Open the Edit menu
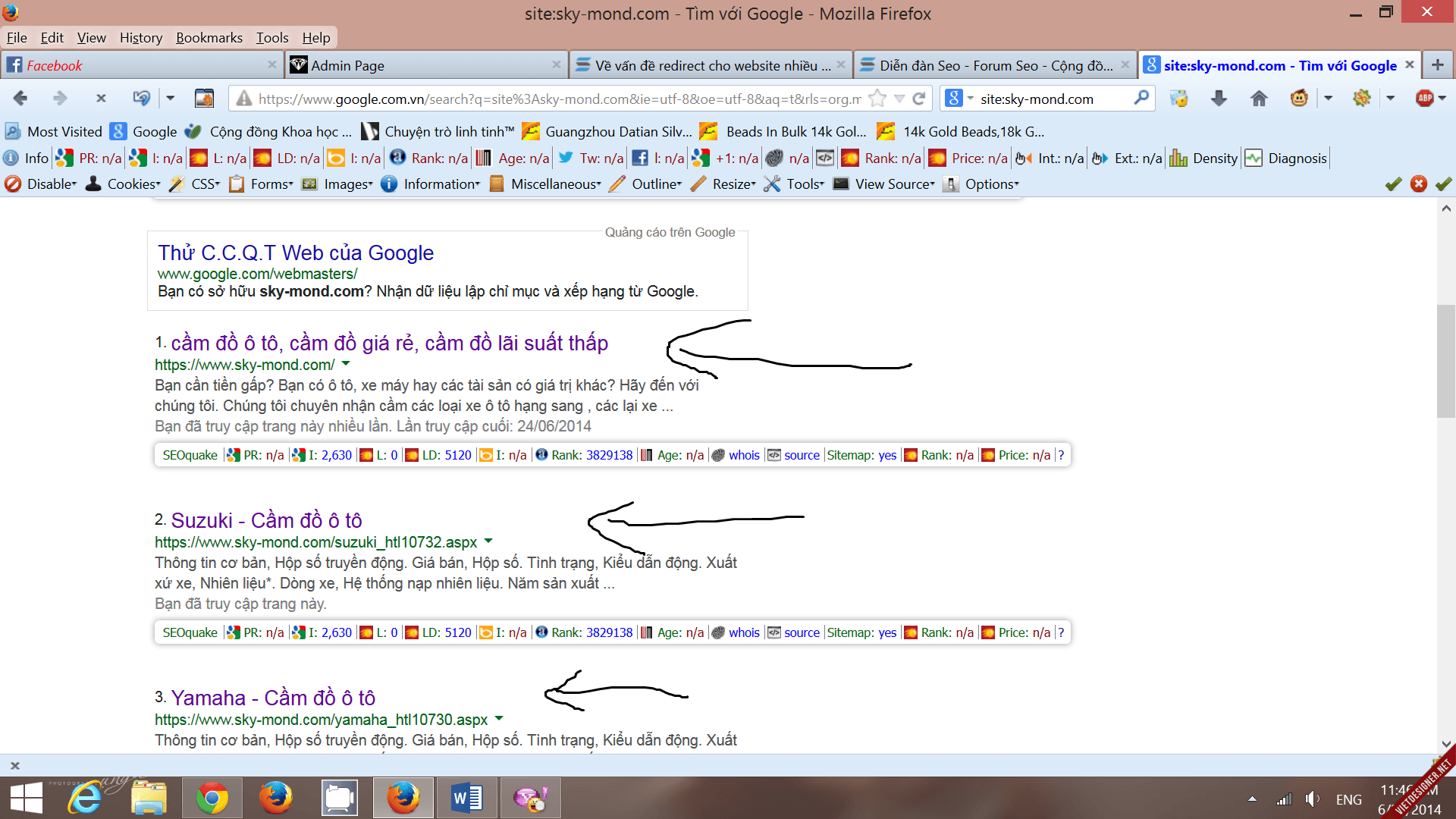This screenshot has width=1456, height=819. coord(52,37)
